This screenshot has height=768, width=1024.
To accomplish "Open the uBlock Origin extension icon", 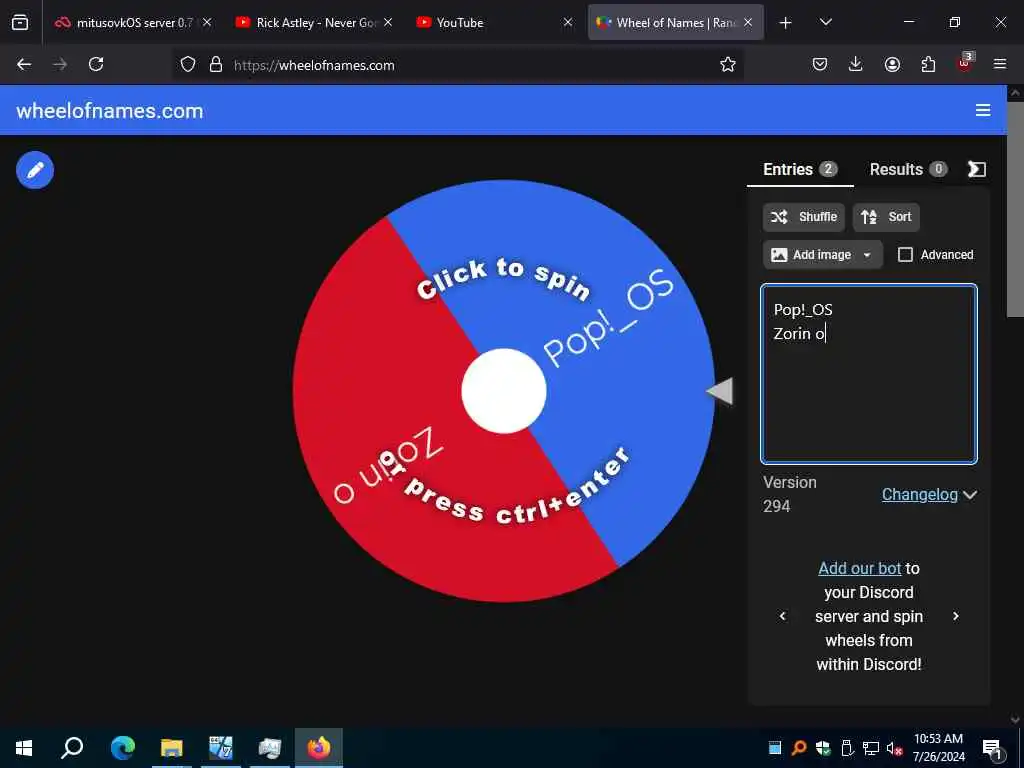I will 965,63.
